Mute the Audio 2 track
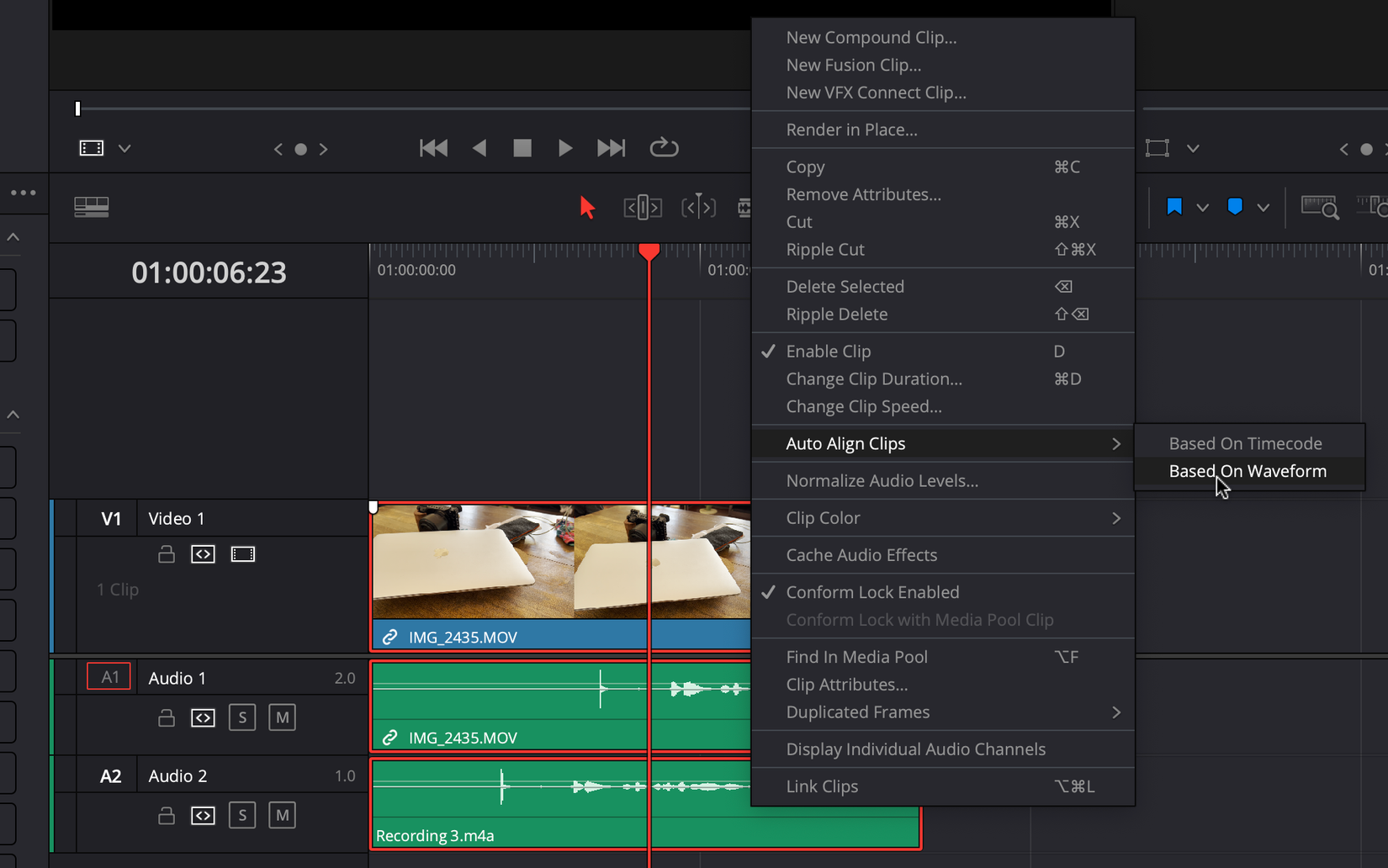This screenshot has height=868, width=1388. (282, 815)
